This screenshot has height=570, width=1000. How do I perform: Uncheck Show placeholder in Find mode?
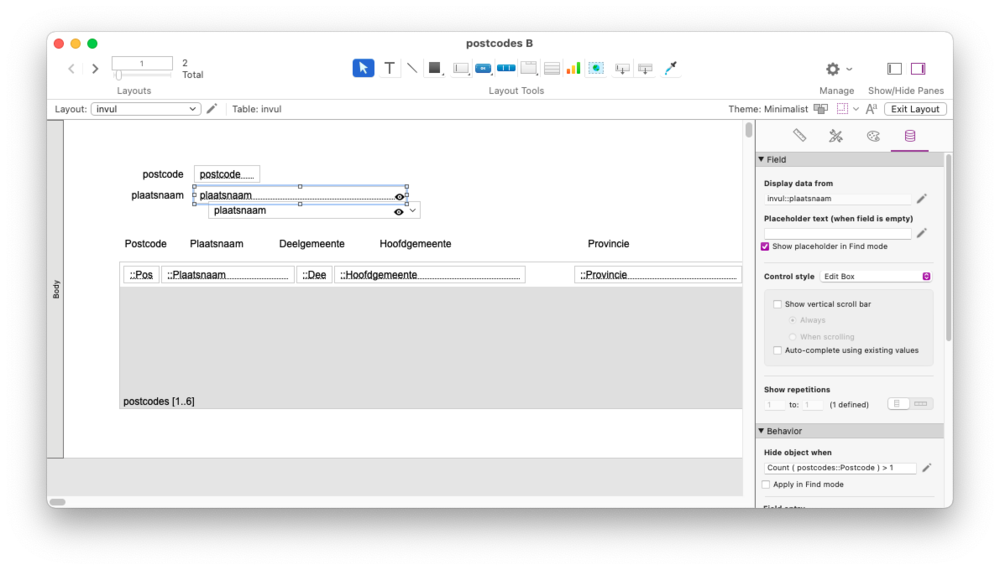point(766,246)
